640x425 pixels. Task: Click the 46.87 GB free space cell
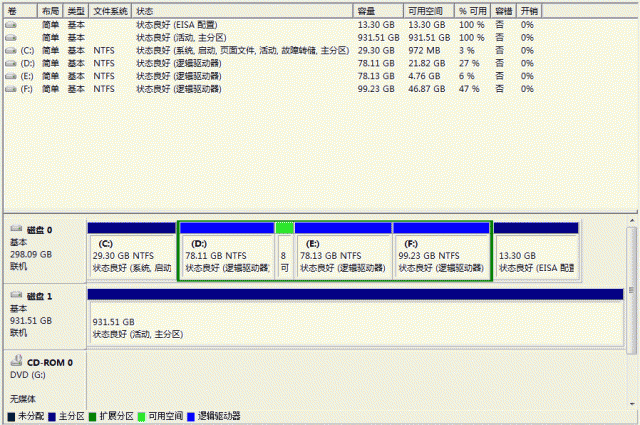coord(427,89)
